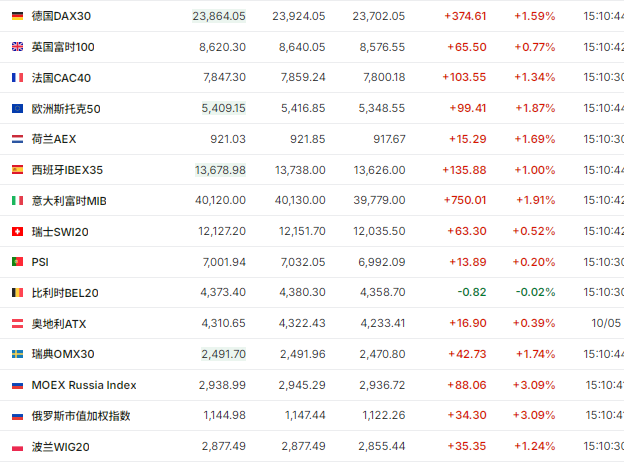Click the Spanish flag icon beside 西班牙IBEX35
Image resolution: width=629 pixels, height=466 pixels.
pyautogui.click(x=17, y=170)
